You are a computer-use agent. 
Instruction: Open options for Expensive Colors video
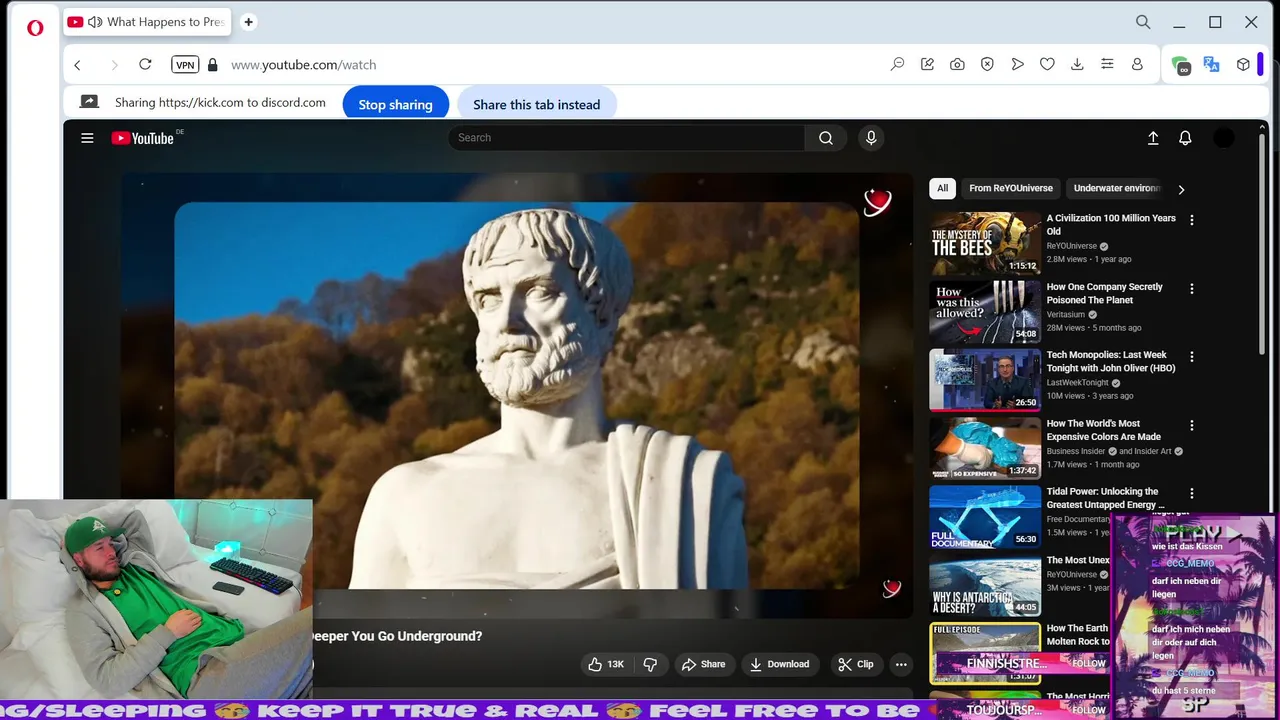[1191, 426]
